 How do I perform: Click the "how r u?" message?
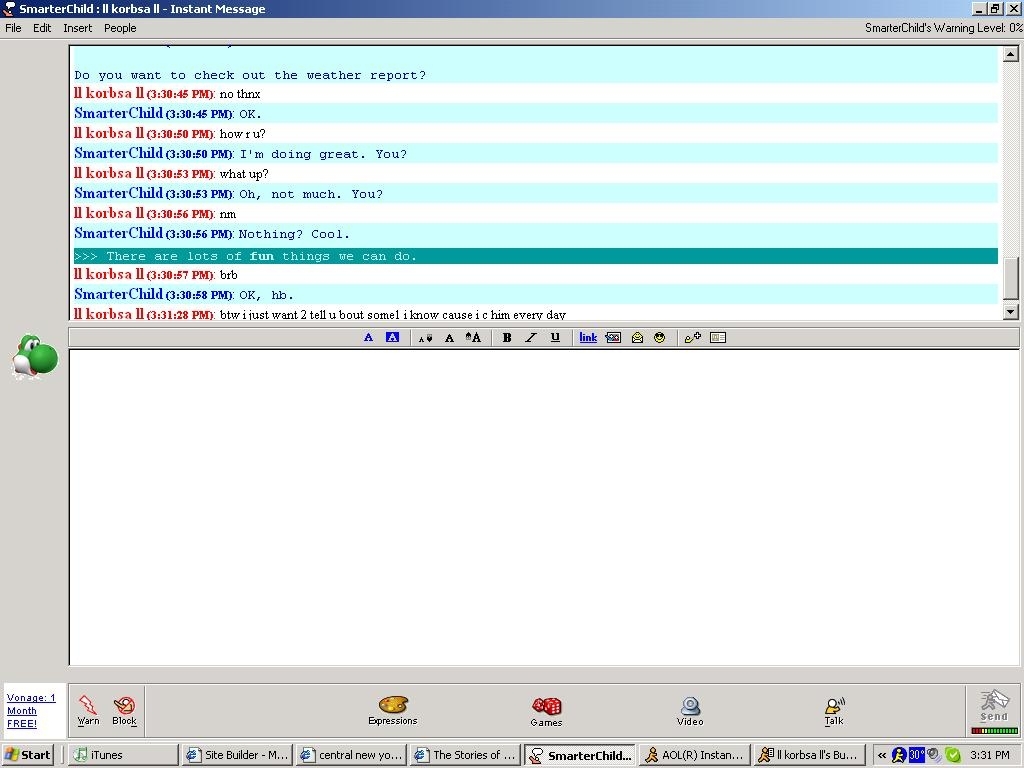click(242, 134)
